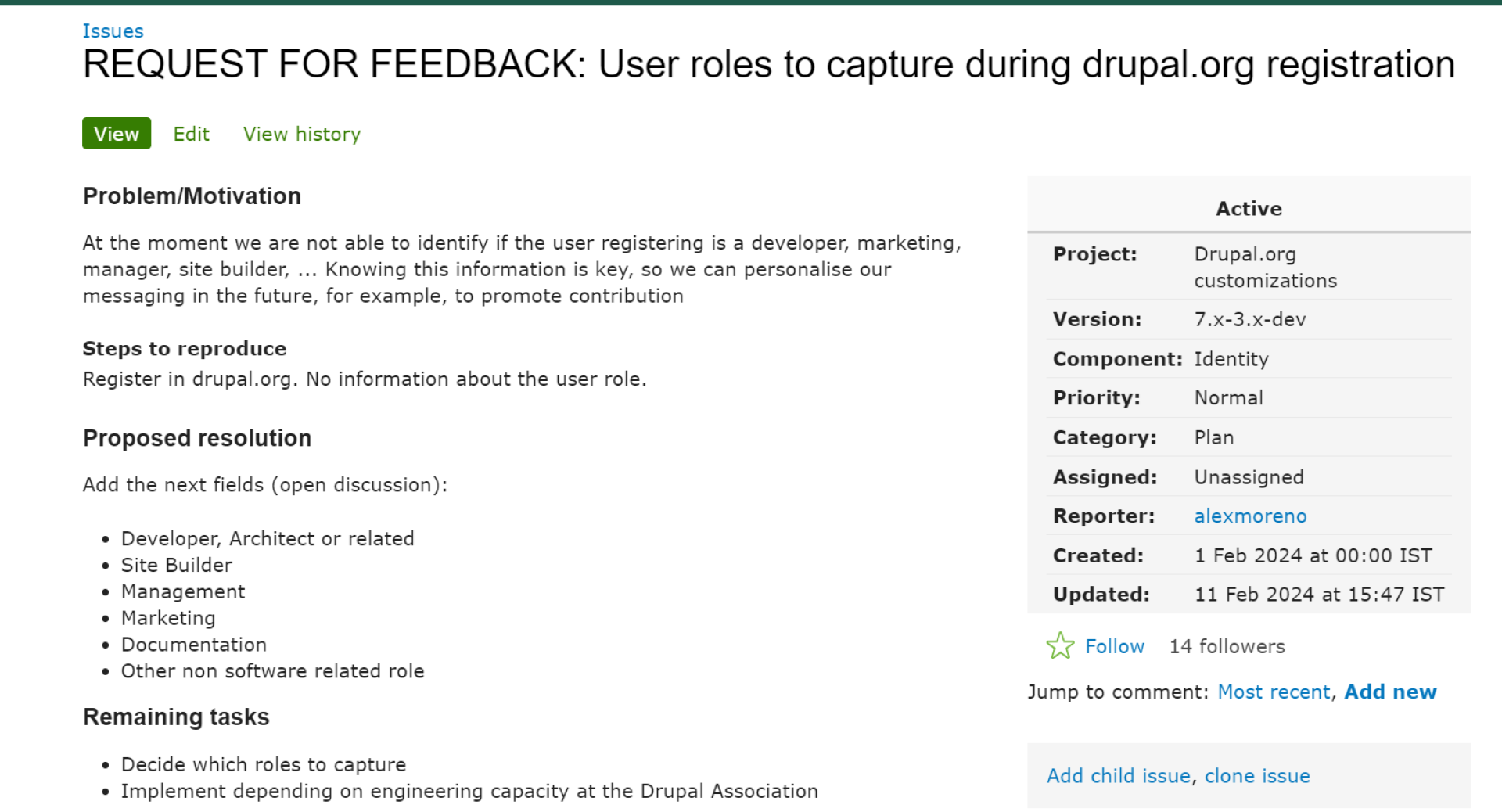The width and height of the screenshot is (1502, 812).
Task: Open the Issues breadcrumb link
Action: tap(113, 31)
